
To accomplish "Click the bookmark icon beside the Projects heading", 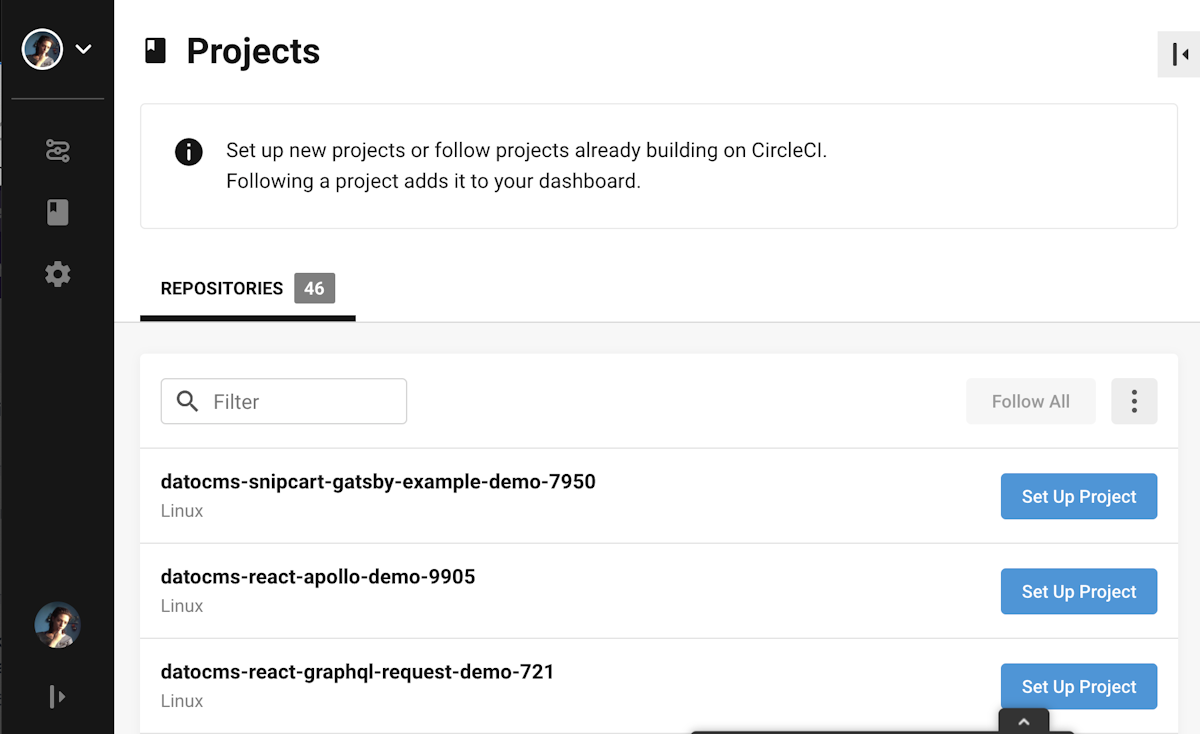I will pyautogui.click(x=155, y=49).
